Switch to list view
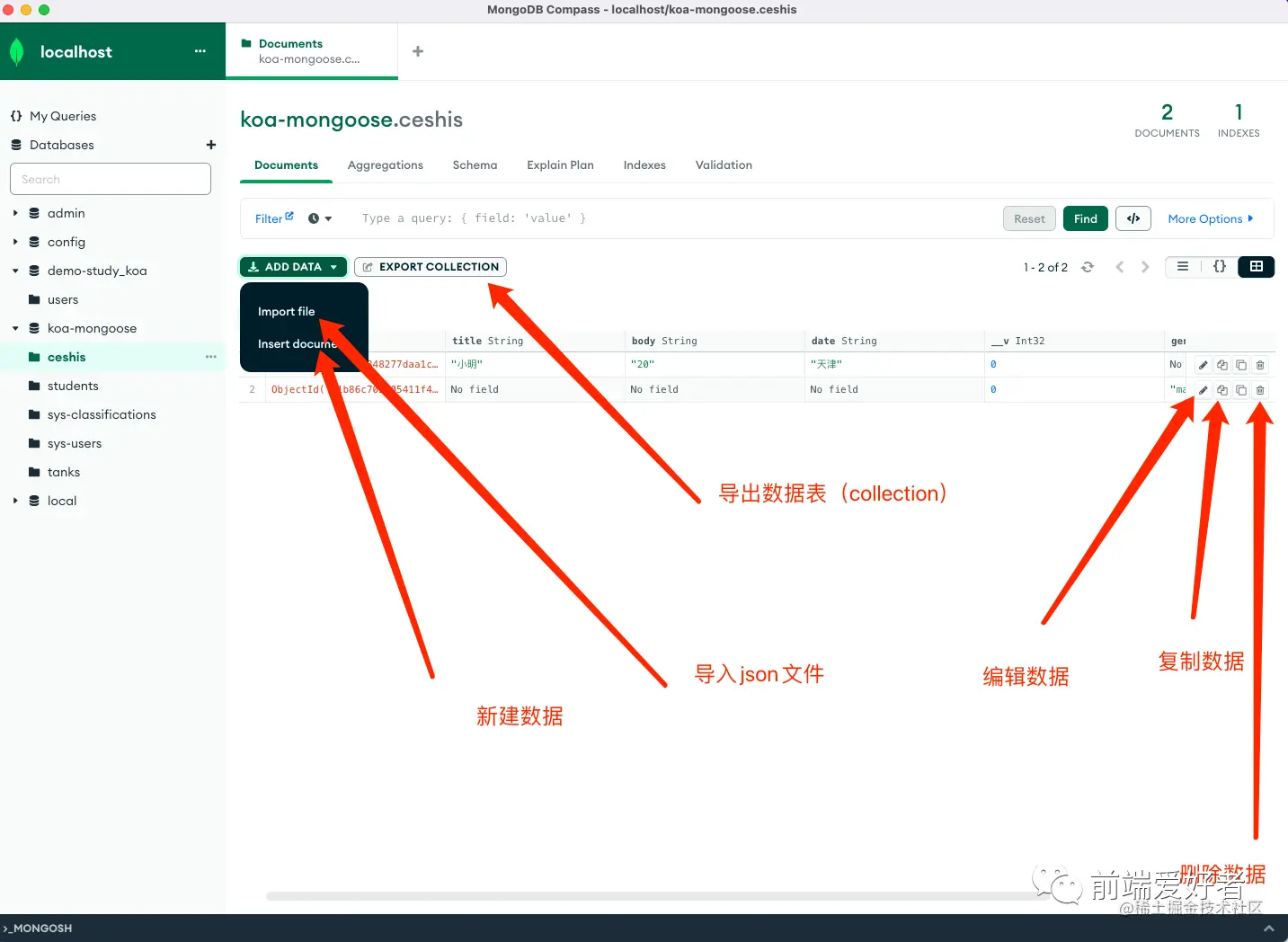 tap(1183, 267)
